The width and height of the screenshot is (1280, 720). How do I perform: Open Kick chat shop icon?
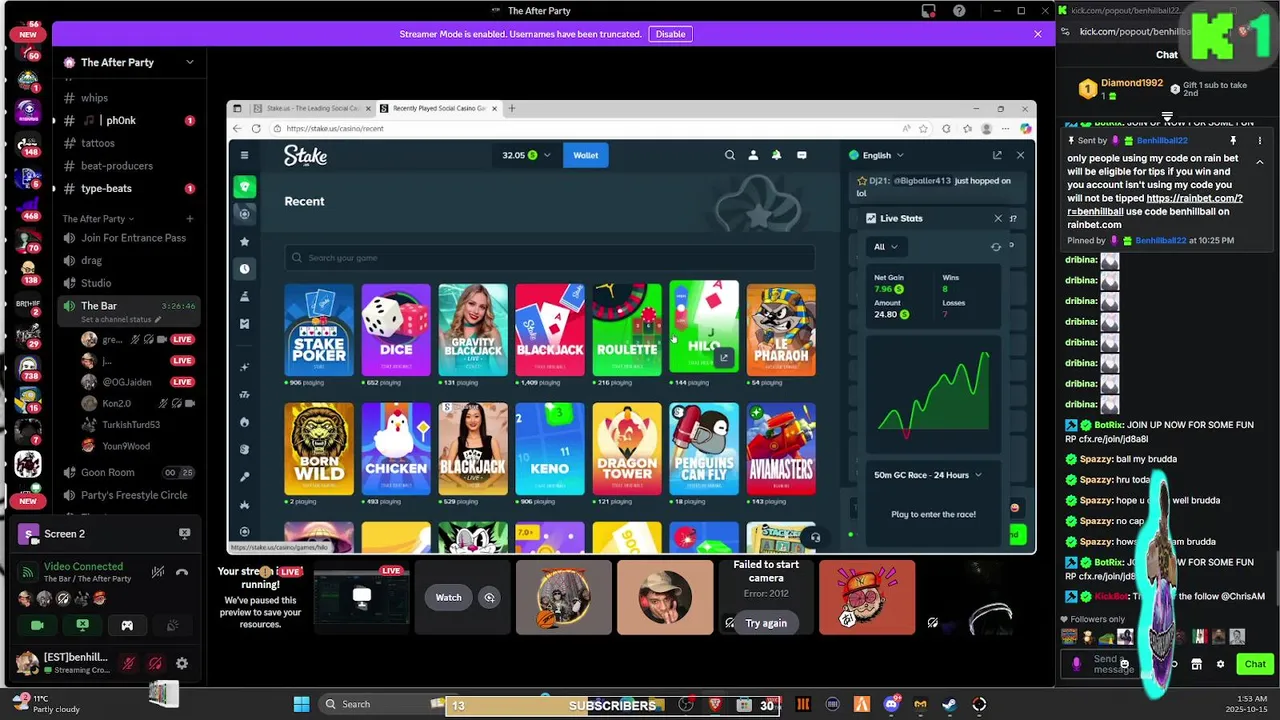pos(1196,664)
